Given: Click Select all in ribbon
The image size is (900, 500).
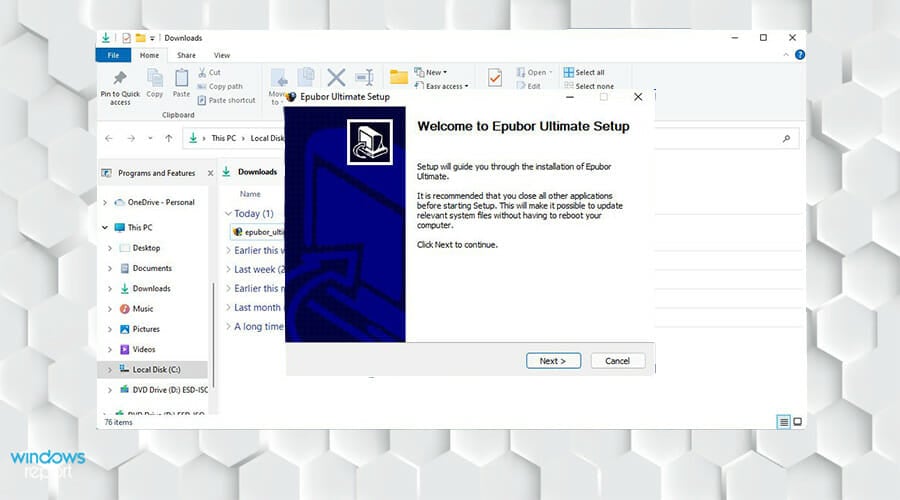Looking at the screenshot, I should point(584,72).
